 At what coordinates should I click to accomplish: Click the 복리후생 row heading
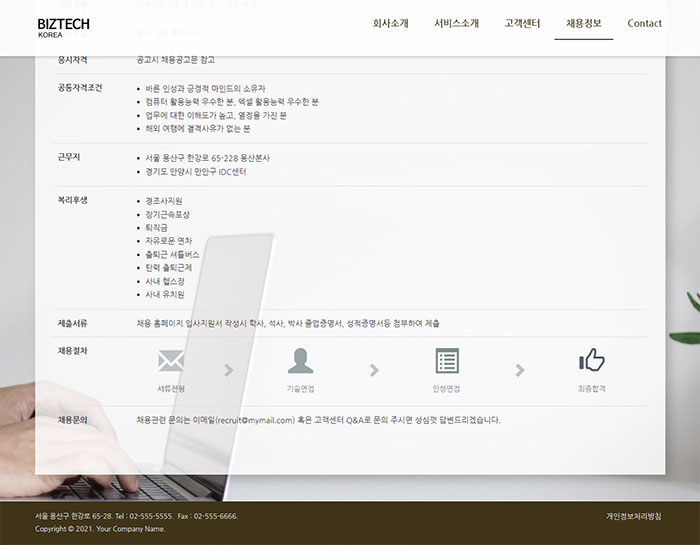tap(72, 200)
